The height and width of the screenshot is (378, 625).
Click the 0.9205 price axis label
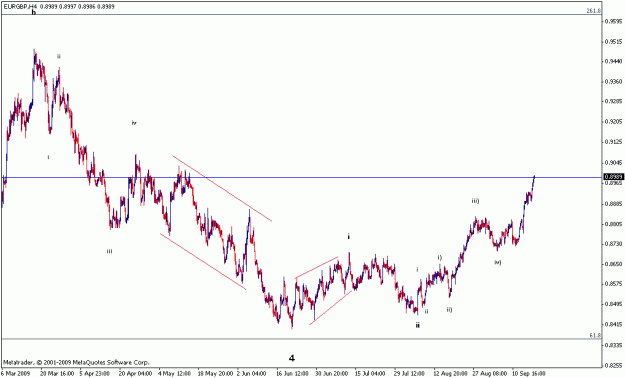click(613, 122)
